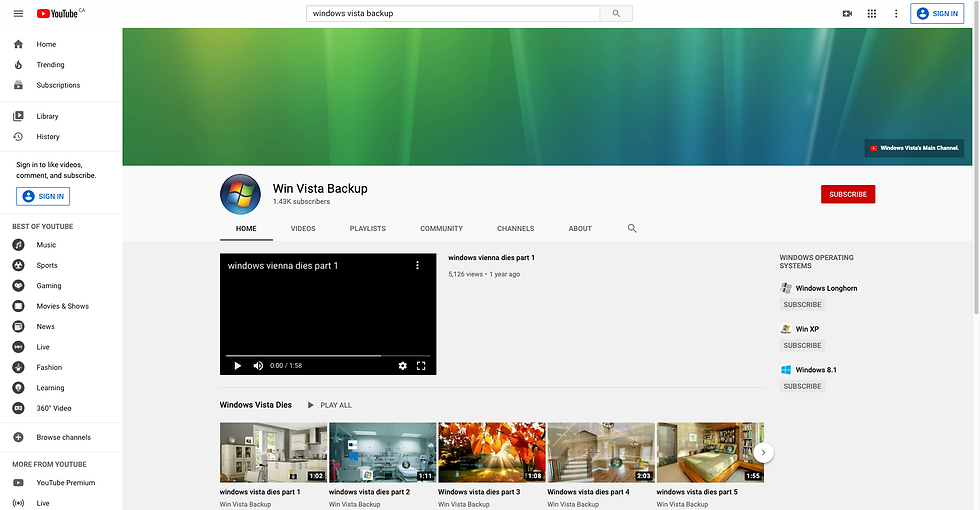Open the YouTube apps grid
Image resolution: width=980 pixels, height=510 pixels.
click(x=872, y=13)
